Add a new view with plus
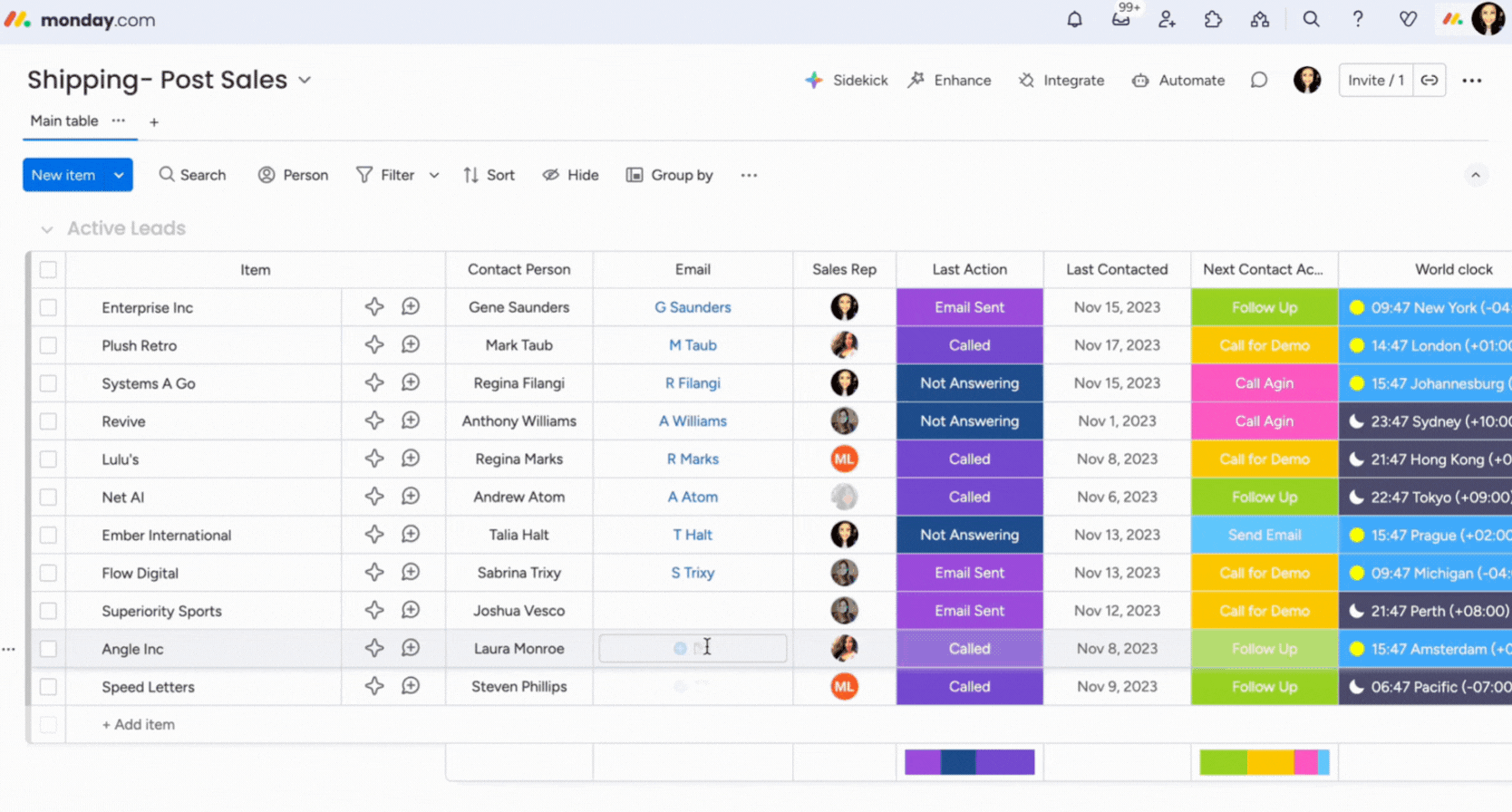Screen dimensions: 1512x812 coord(154,121)
